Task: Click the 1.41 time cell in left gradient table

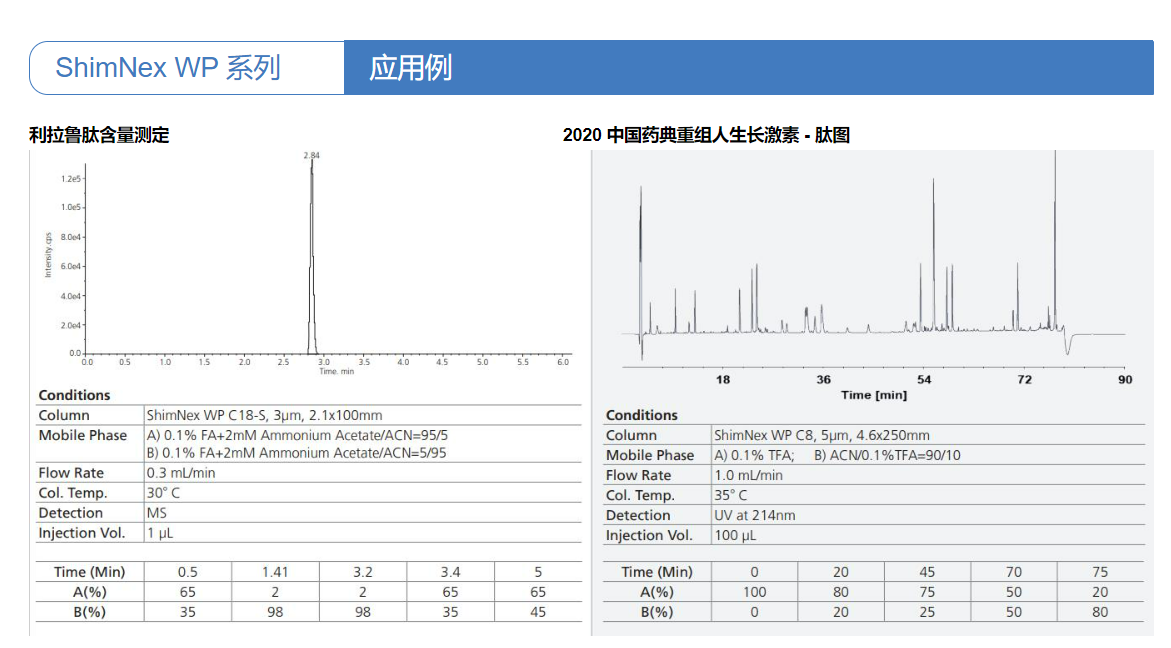Action: point(275,572)
